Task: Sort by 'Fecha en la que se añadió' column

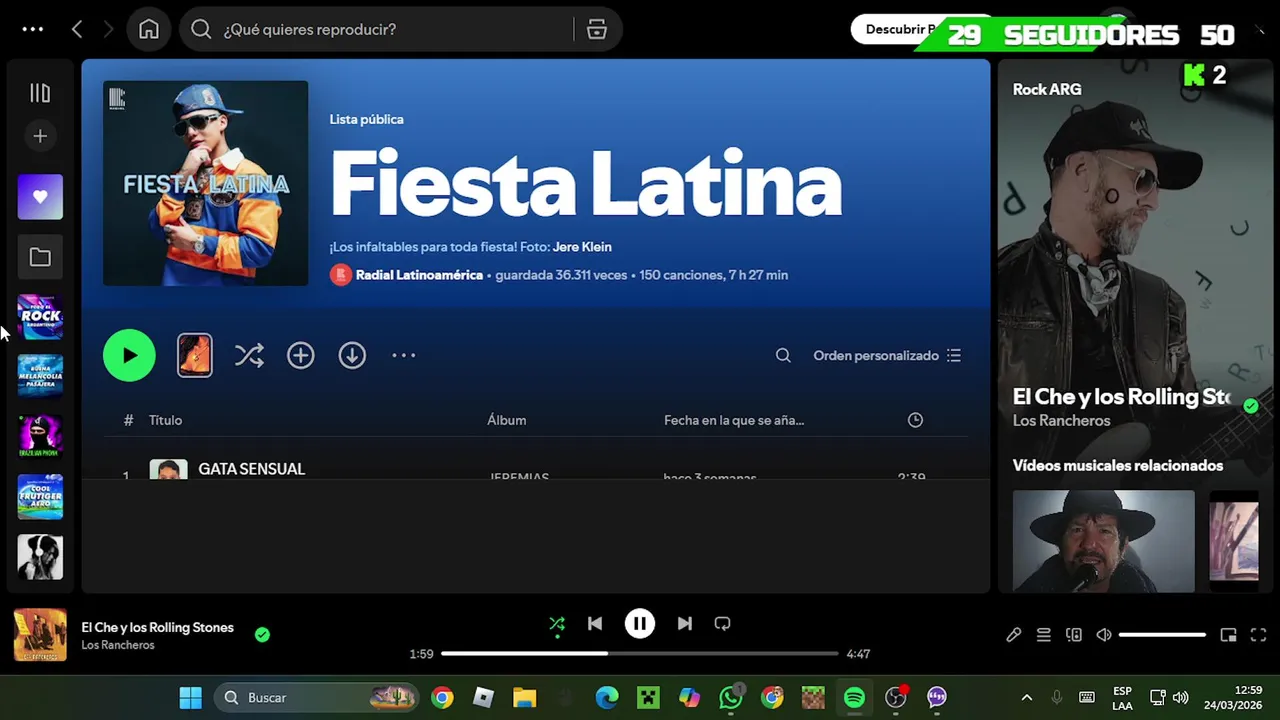Action: click(734, 420)
